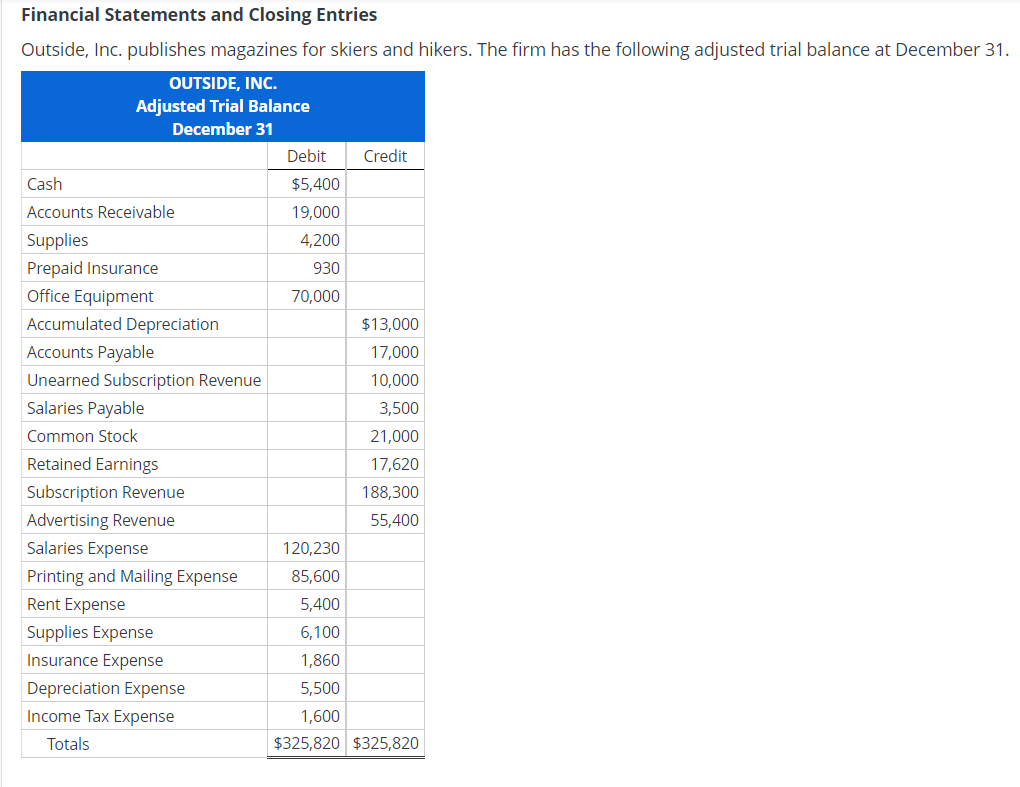Viewport: 1020px width, 787px height.
Task: Select the Accounts Payable row
Action: 90,352
